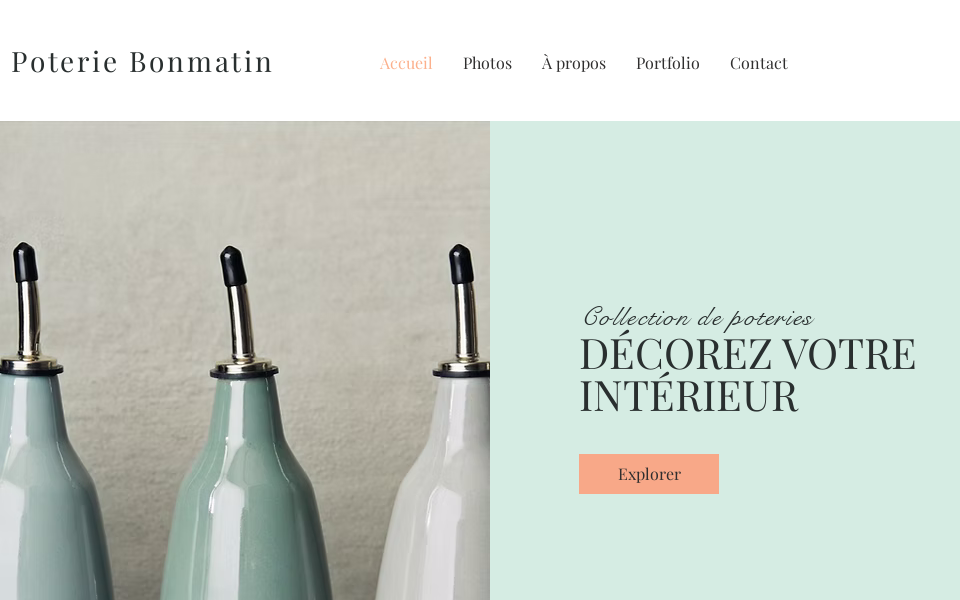Click the orange Explorer button
This screenshot has height=600, width=960.
coord(649,474)
